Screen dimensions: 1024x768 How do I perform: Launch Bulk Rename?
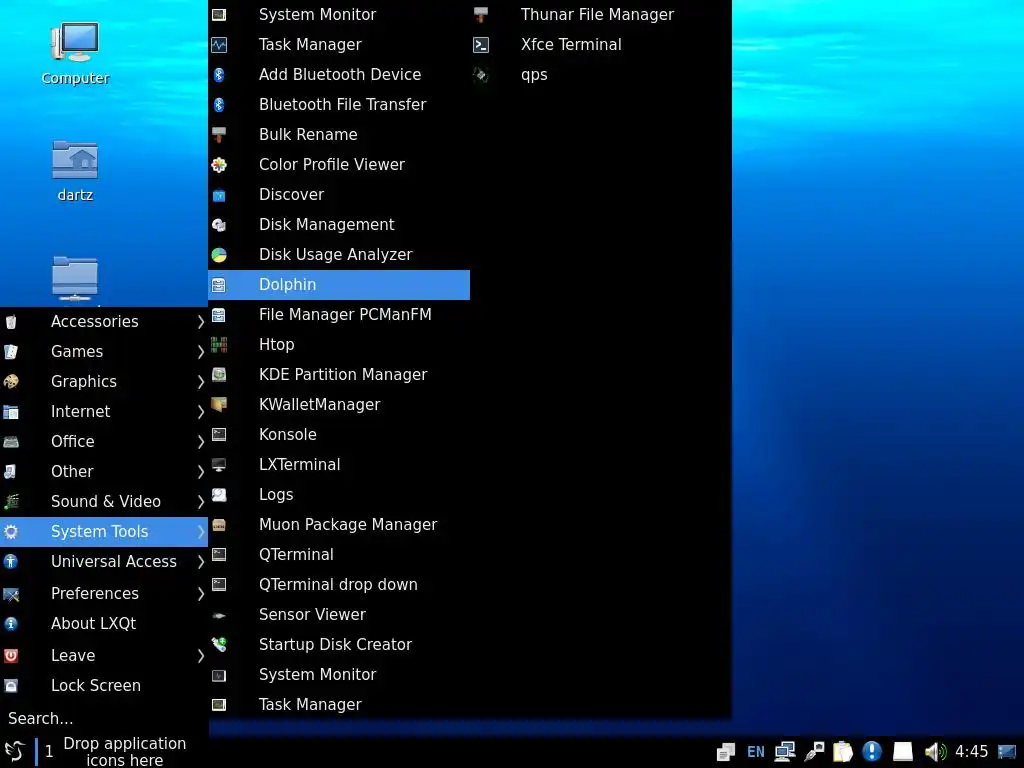[339, 135]
